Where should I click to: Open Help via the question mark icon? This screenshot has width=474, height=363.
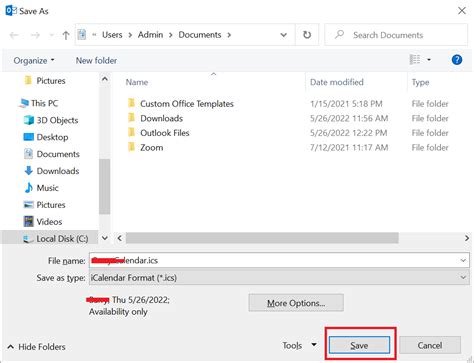457,60
